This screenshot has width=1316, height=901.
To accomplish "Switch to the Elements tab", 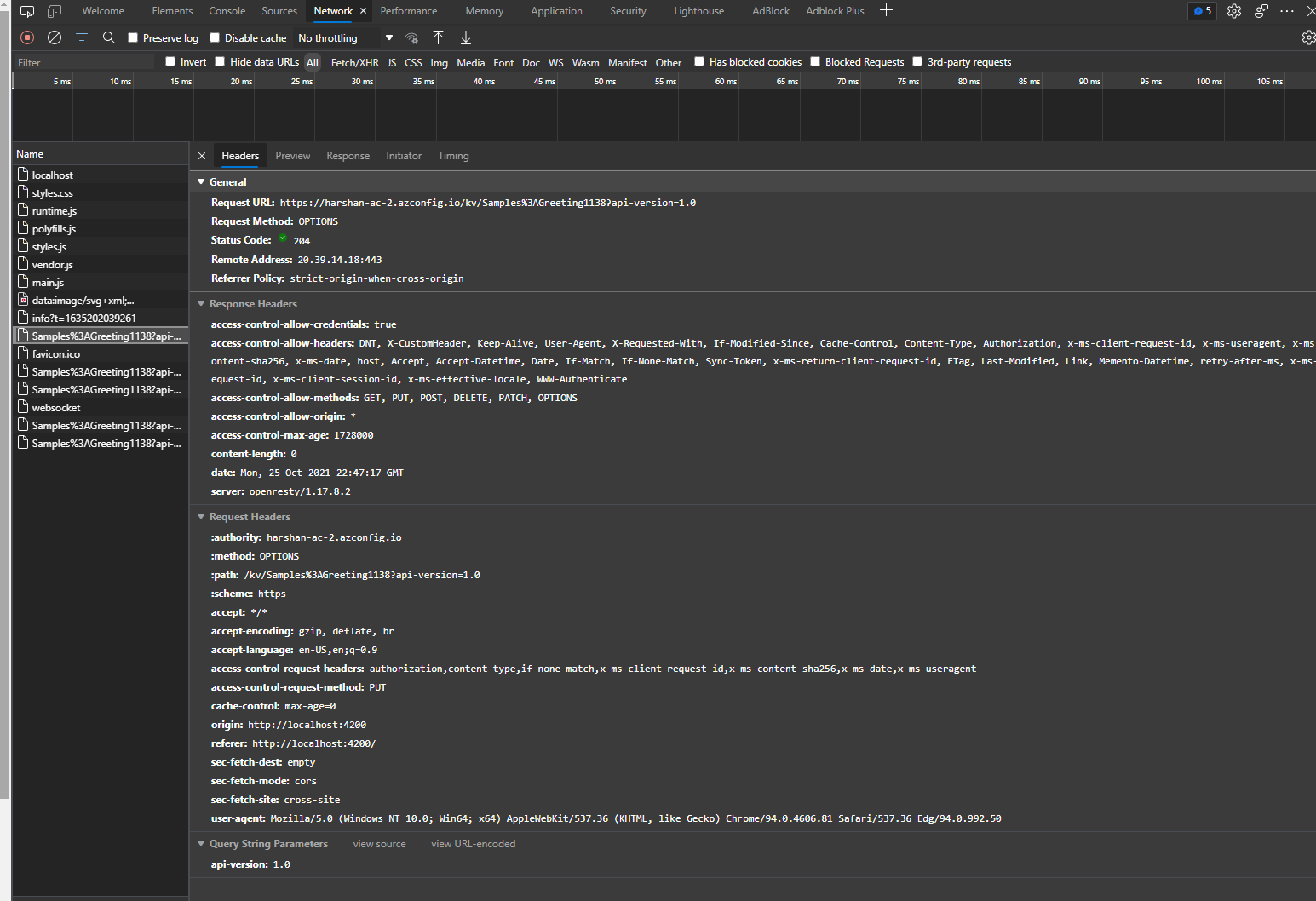I will 172,11.
